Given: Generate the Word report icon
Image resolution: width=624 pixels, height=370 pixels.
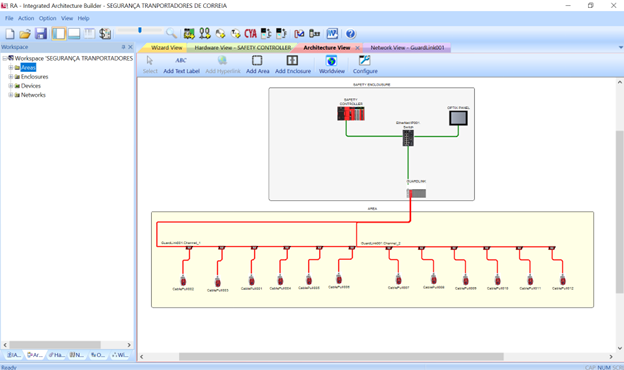Looking at the screenshot, I should [332, 34].
